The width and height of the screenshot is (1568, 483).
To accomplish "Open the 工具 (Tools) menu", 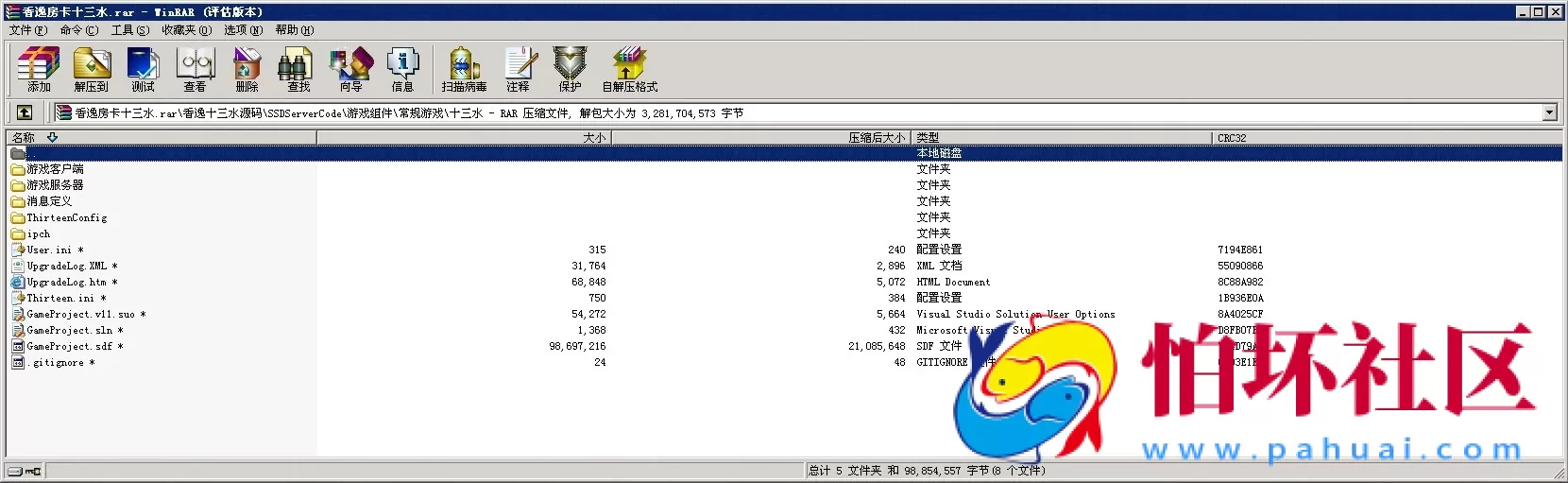I will tap(130, 30).
